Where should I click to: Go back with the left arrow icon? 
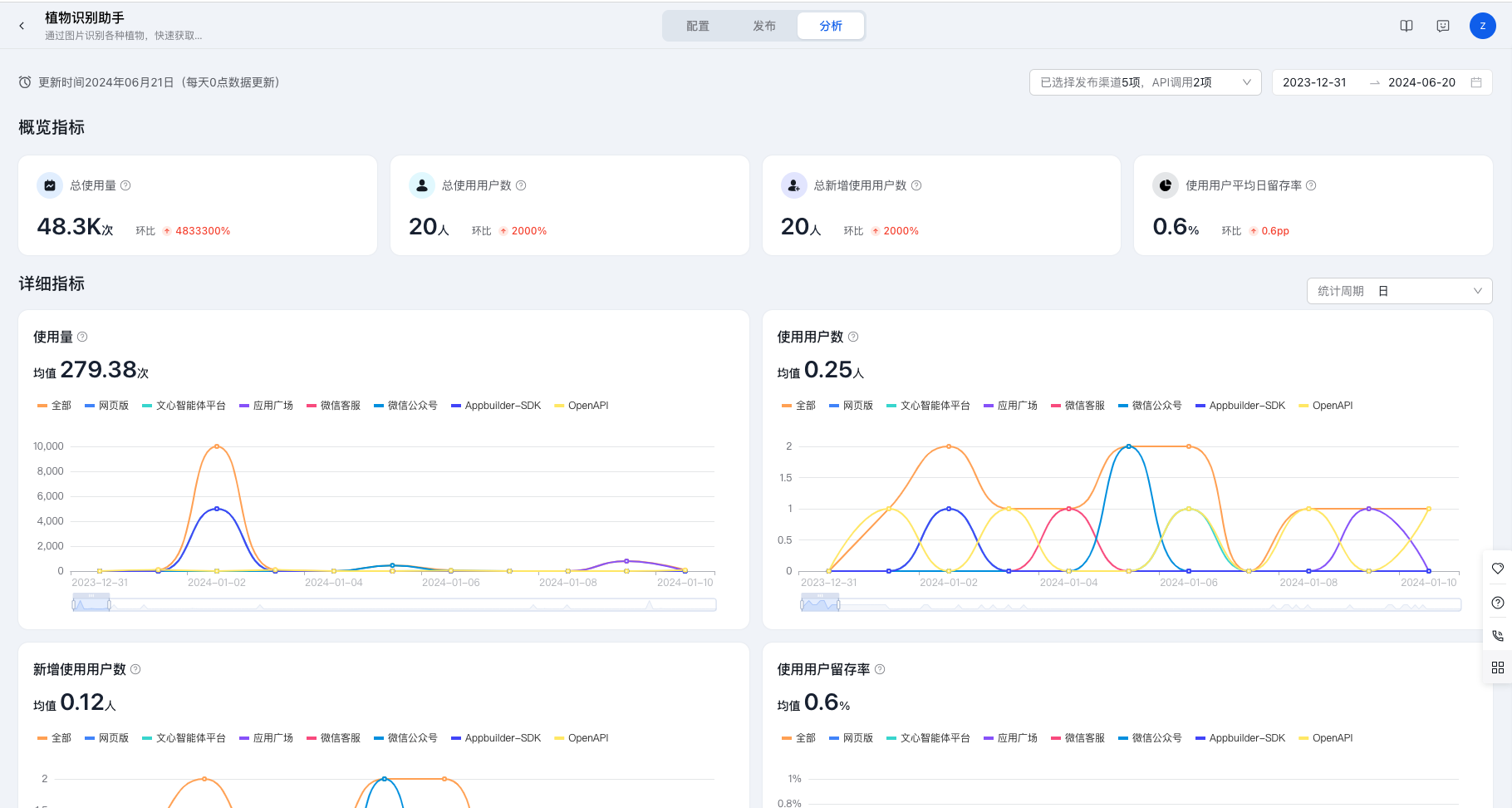pos(22,26)
